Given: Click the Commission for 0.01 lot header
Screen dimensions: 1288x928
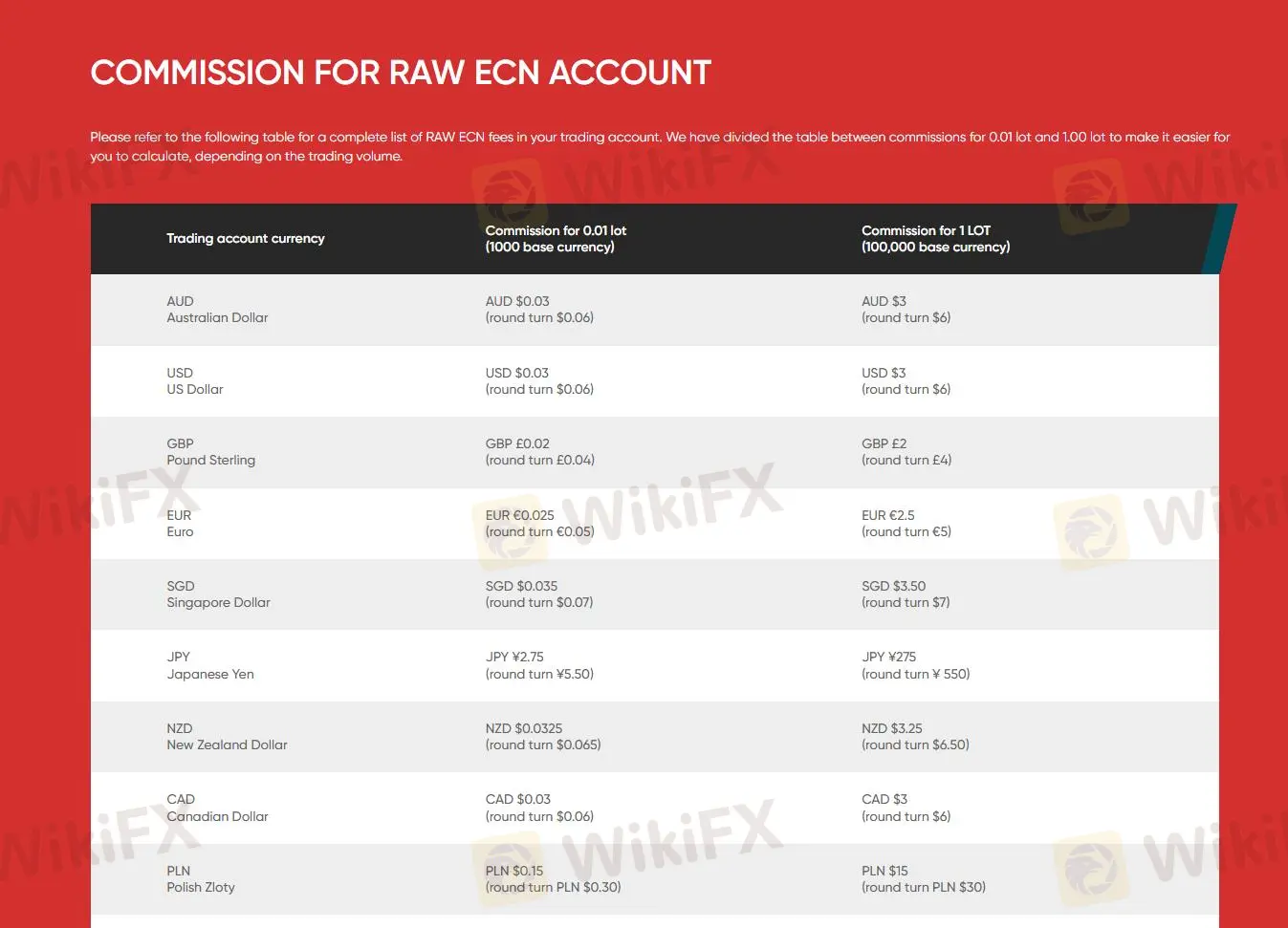Looking at the screenshot, I should (x=556, y=239).
